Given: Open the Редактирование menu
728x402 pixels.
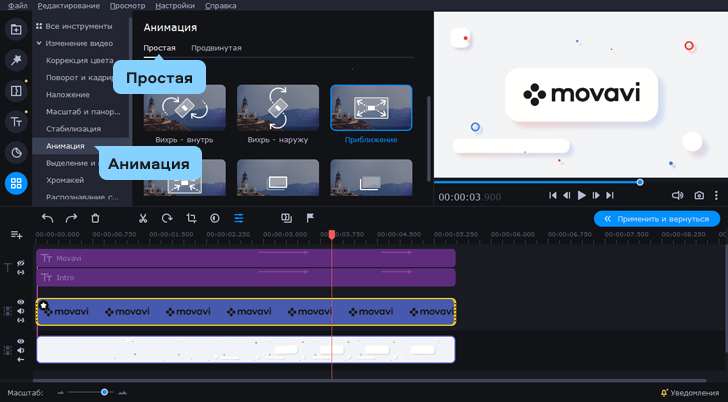Looking at the screenshot, I should 69,6.
